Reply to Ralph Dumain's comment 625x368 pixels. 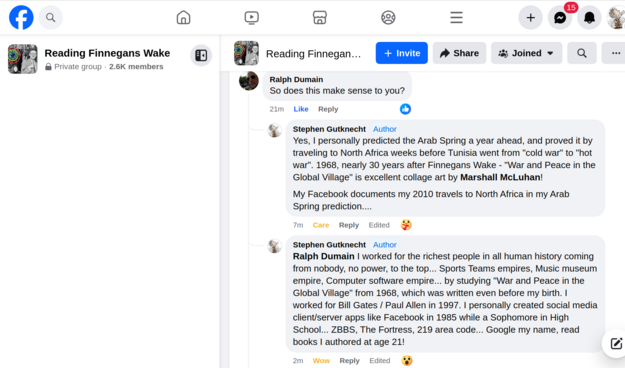click(328, 109)
